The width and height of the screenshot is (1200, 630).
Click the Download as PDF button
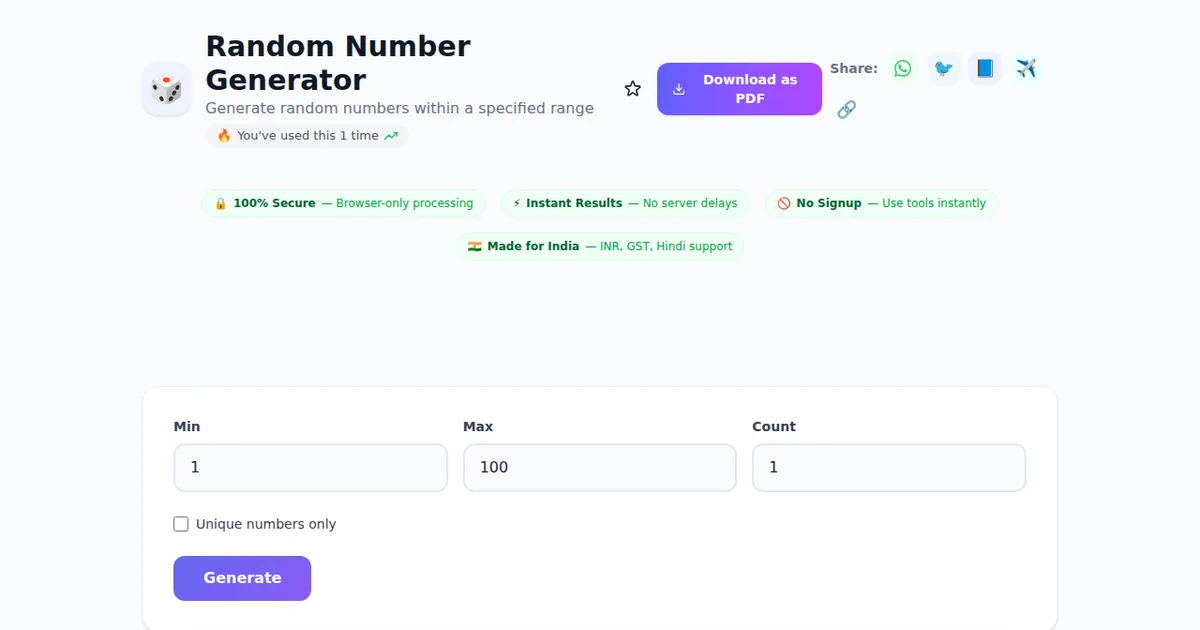pyautogui.click(x=739, y=89)
